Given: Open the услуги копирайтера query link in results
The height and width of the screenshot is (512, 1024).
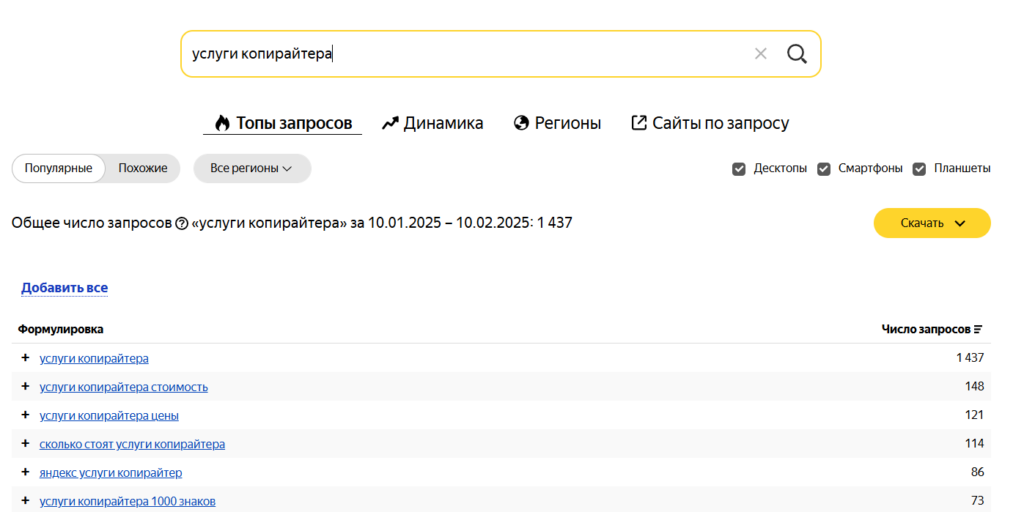Looking at the screenshot, I should 94,359.
